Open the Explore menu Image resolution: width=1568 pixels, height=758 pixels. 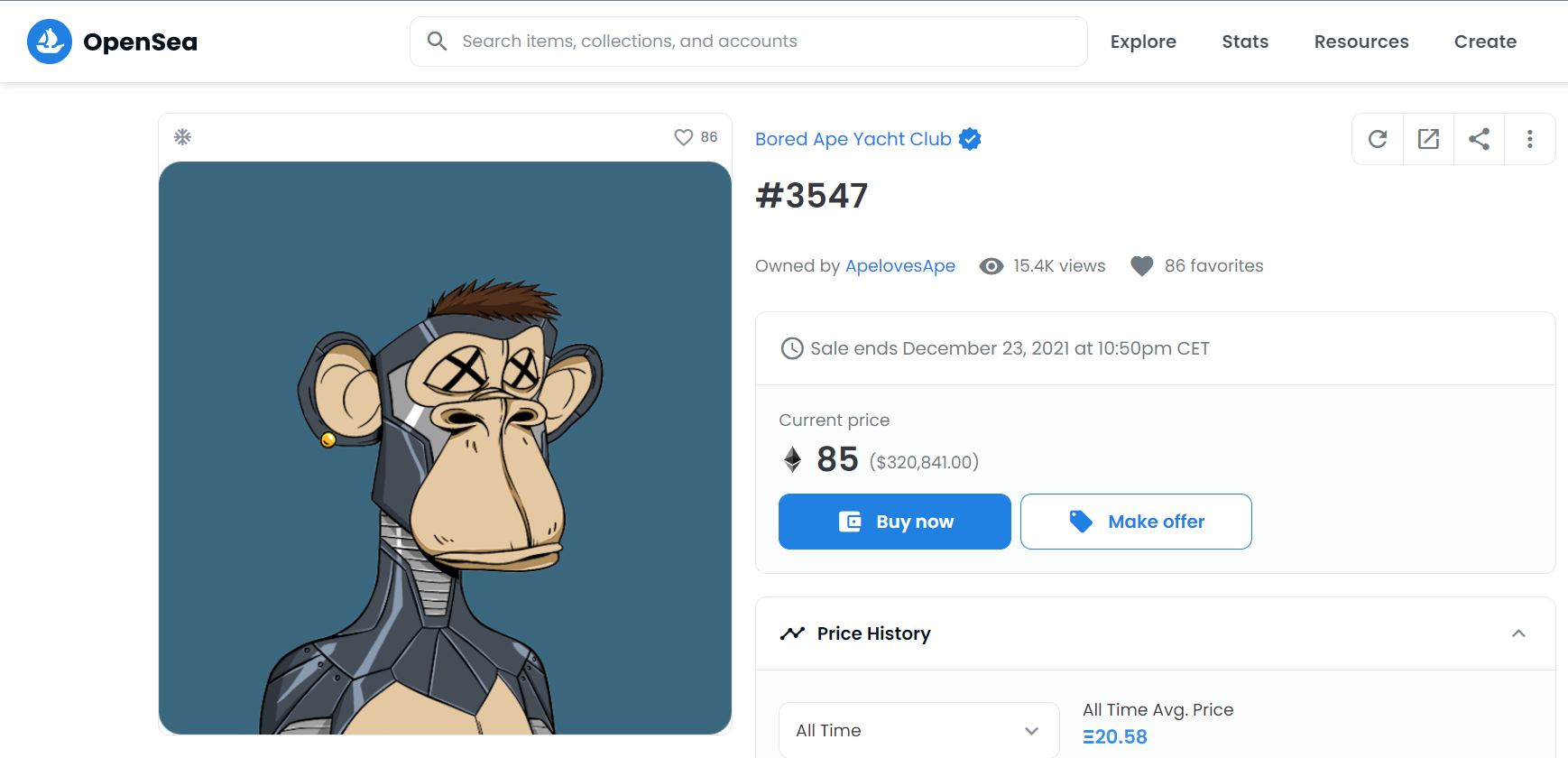[1143, 42]
